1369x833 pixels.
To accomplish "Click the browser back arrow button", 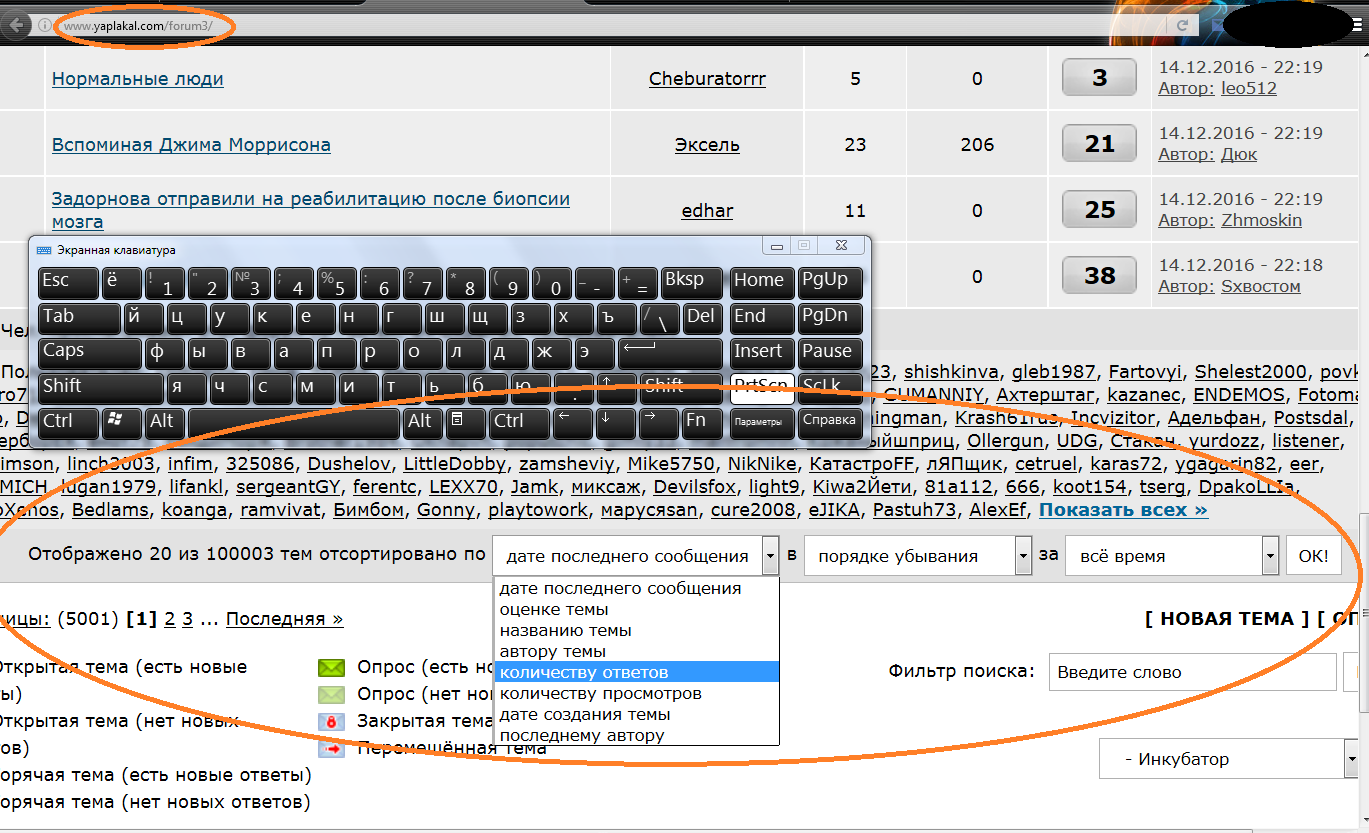I will [x=18, y=25].
